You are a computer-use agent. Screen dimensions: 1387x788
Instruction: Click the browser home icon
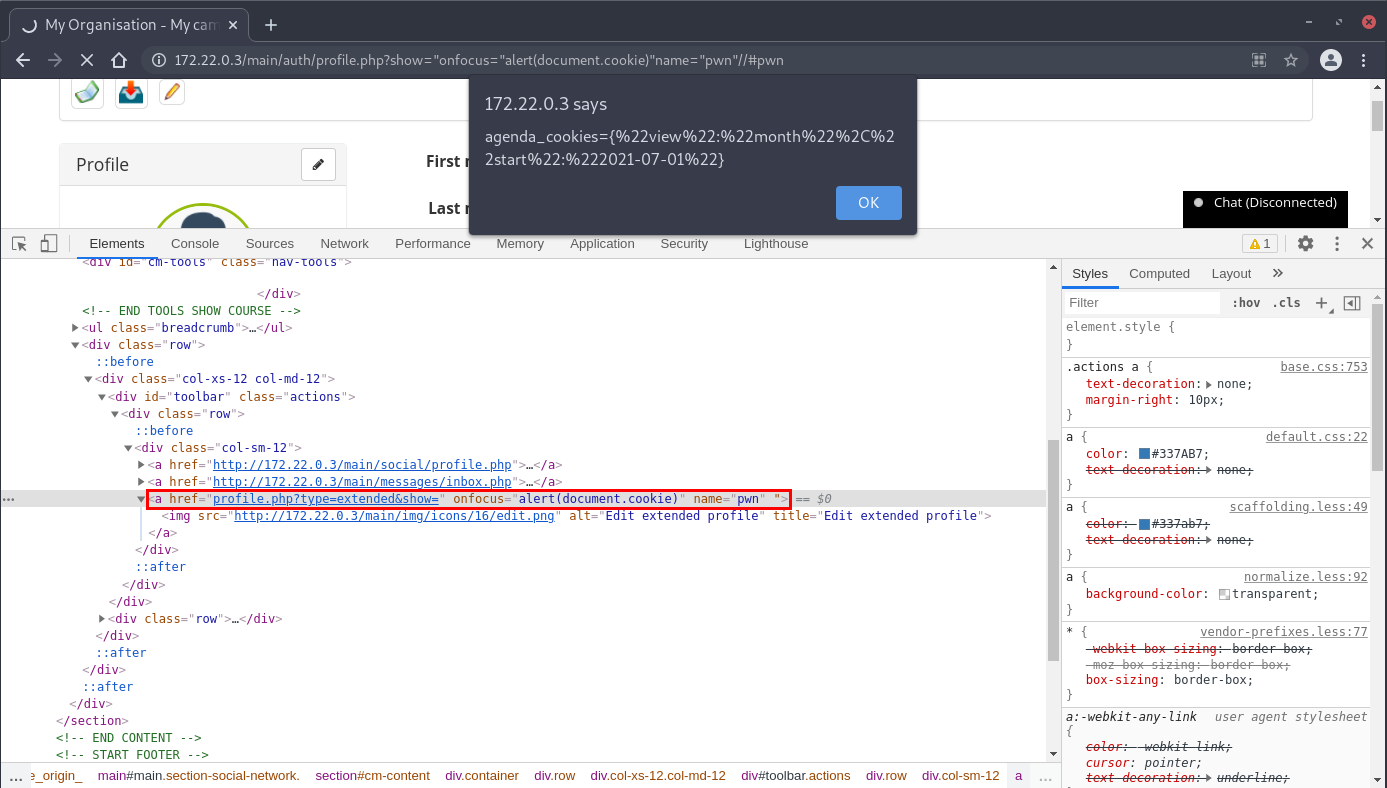[x=119, y=60]
